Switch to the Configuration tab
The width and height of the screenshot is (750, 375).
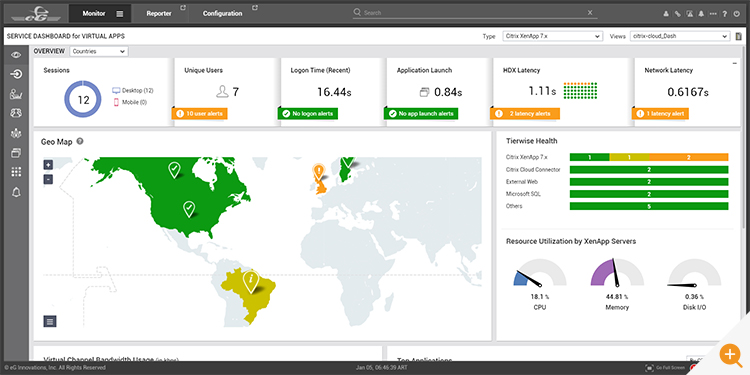[222, 14]
